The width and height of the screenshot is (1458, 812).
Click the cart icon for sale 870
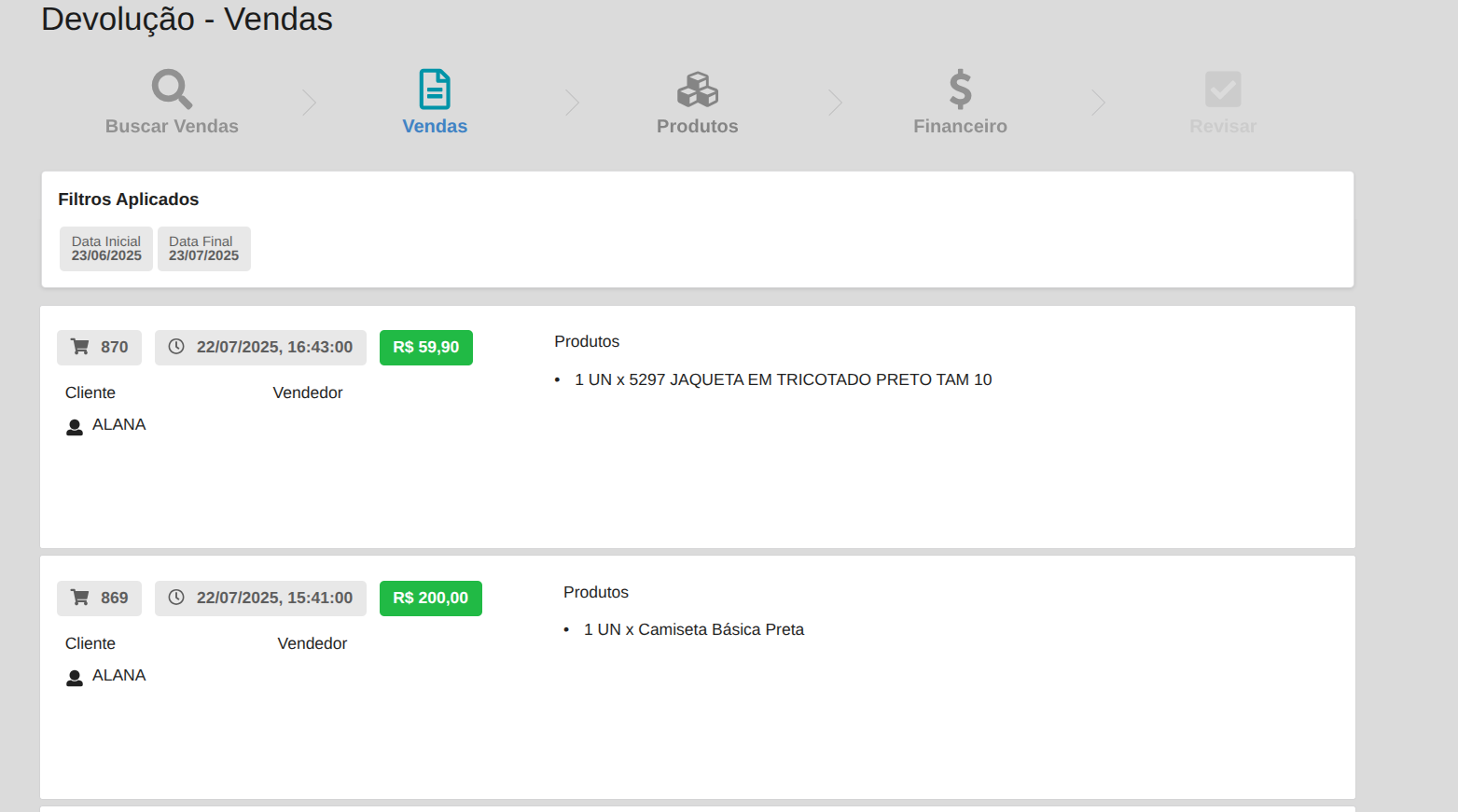81,347
